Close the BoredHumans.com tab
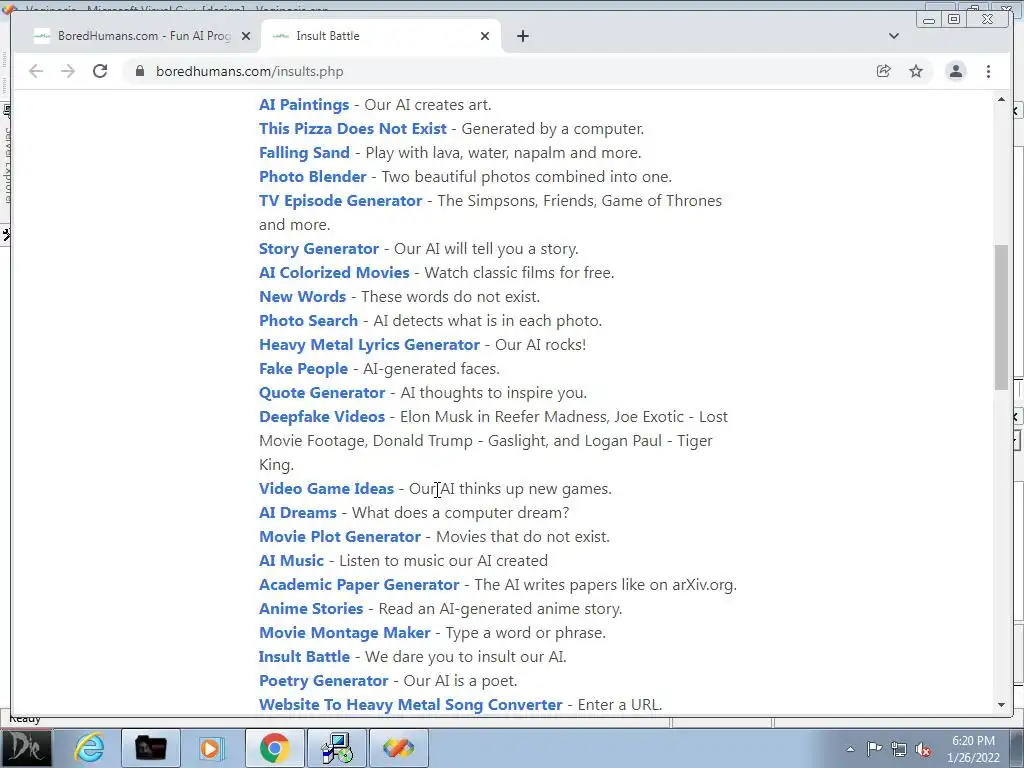The width and height of the screenshot is (1024, 768). (246, 36)
